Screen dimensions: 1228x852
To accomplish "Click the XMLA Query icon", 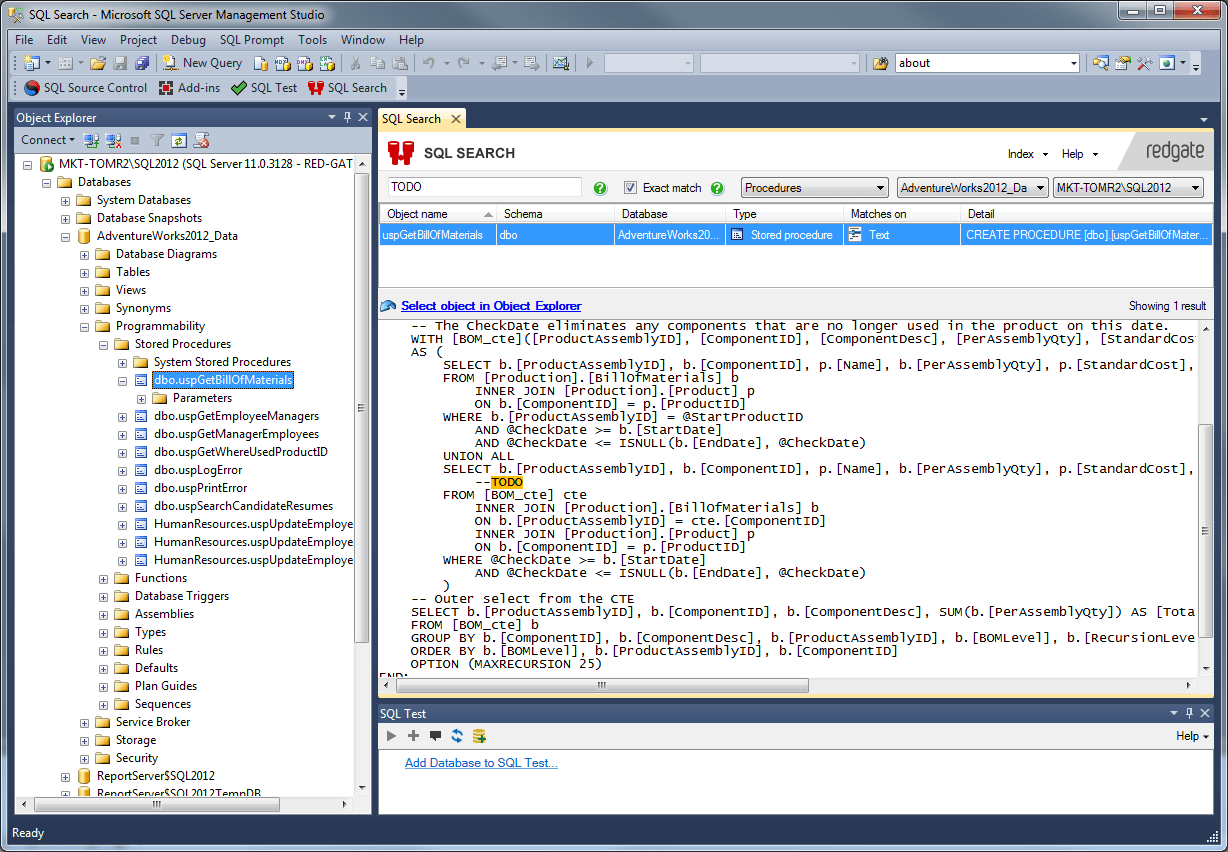I will tap(326, 63).
